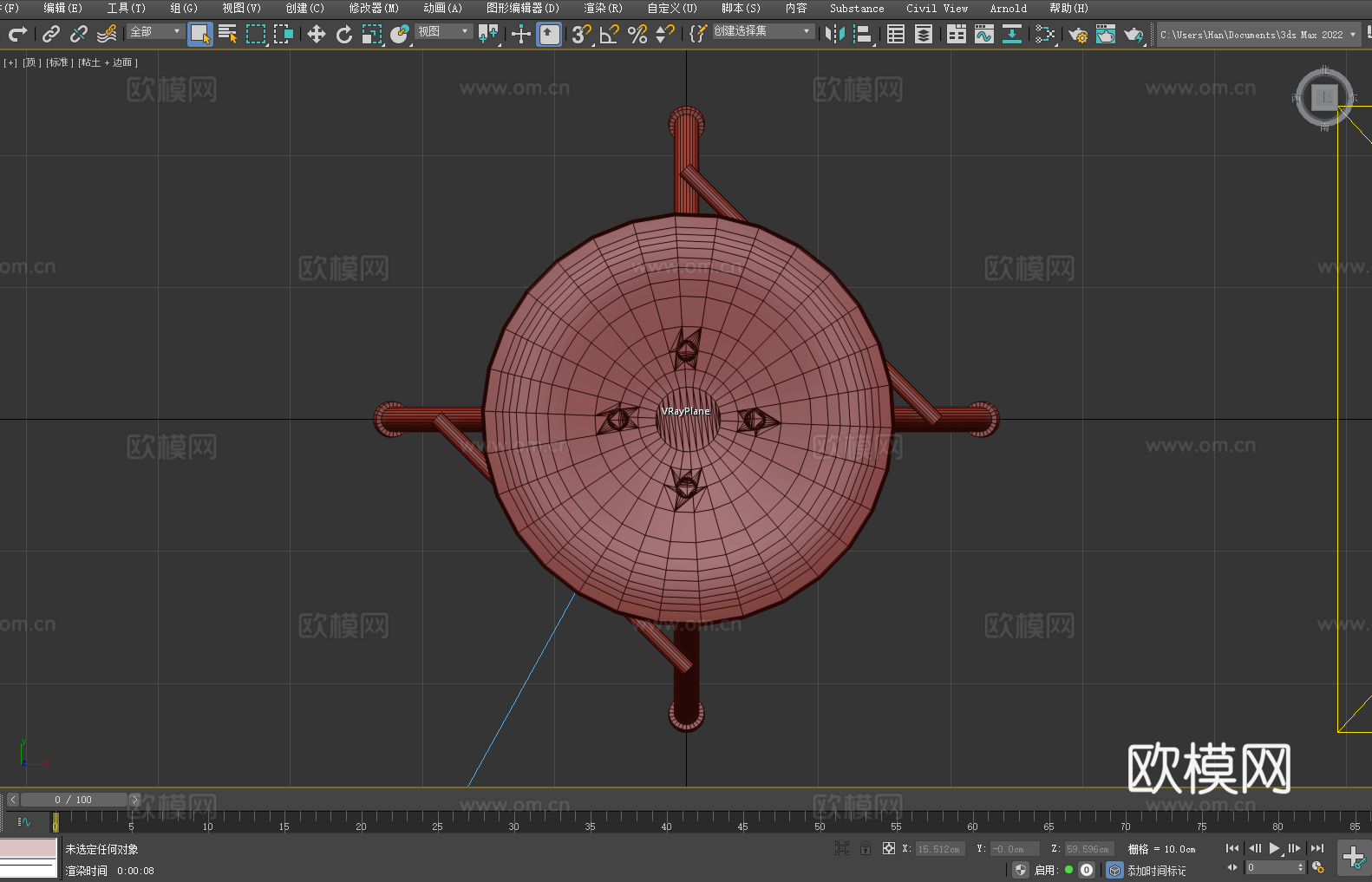
Task: Toggle Keyboard Shortcut Override button
Action: coord(549,34)
